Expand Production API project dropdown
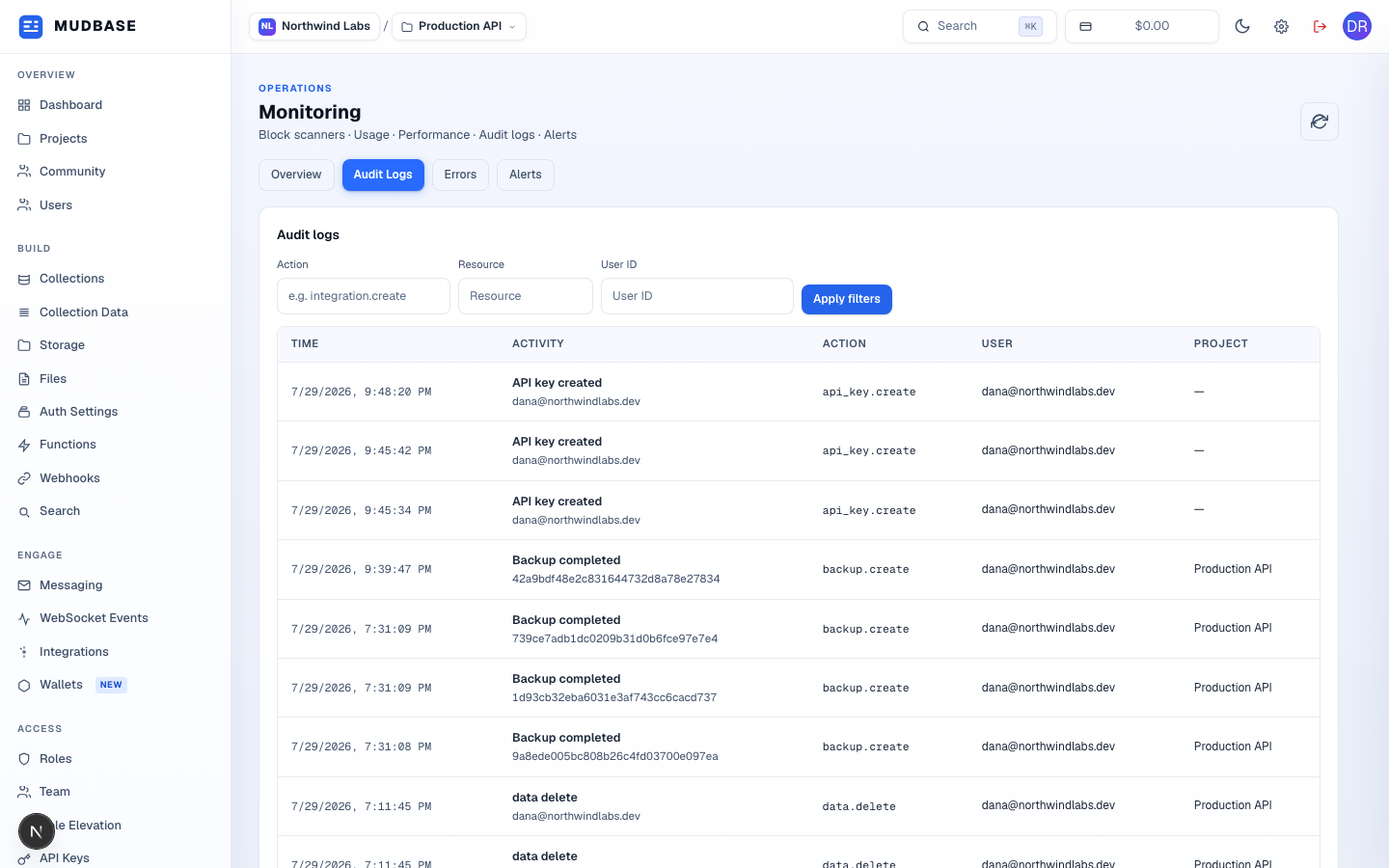1389x868 pixels. [x=459, y=26]
